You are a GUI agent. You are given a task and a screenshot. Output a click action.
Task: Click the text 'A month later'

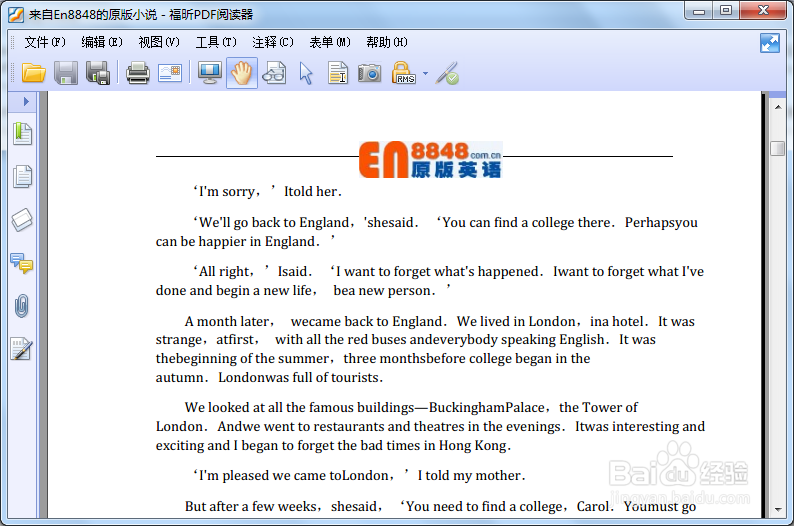(x=227, y=321)
